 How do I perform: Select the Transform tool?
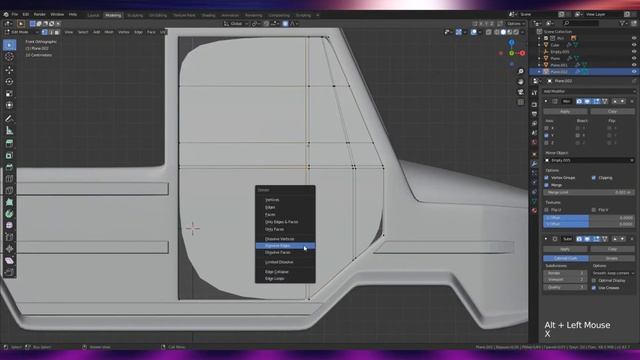tap(9, 105)
